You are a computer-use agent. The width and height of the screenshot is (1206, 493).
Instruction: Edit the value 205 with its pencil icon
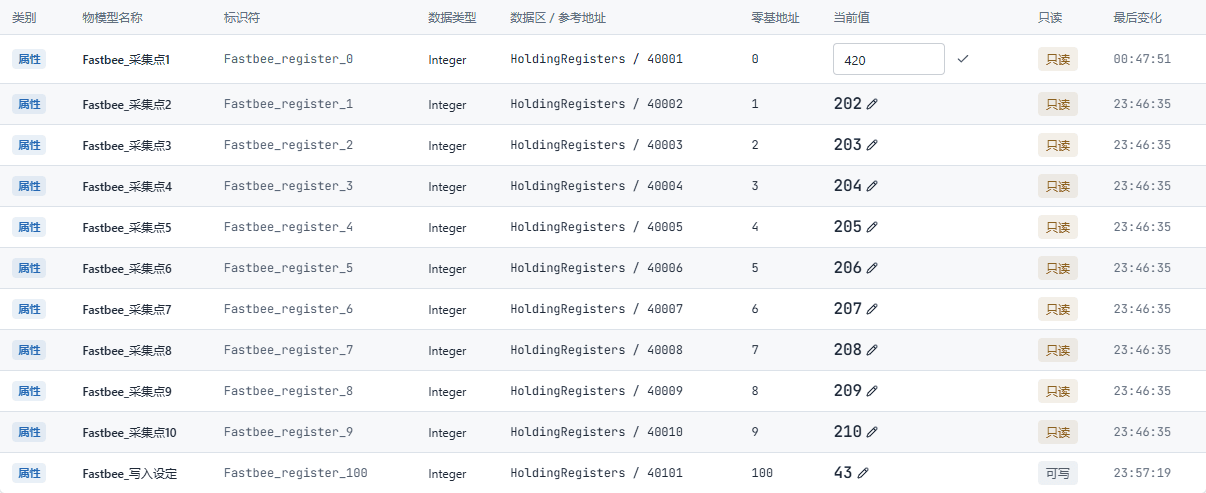(x=872, y=227)
